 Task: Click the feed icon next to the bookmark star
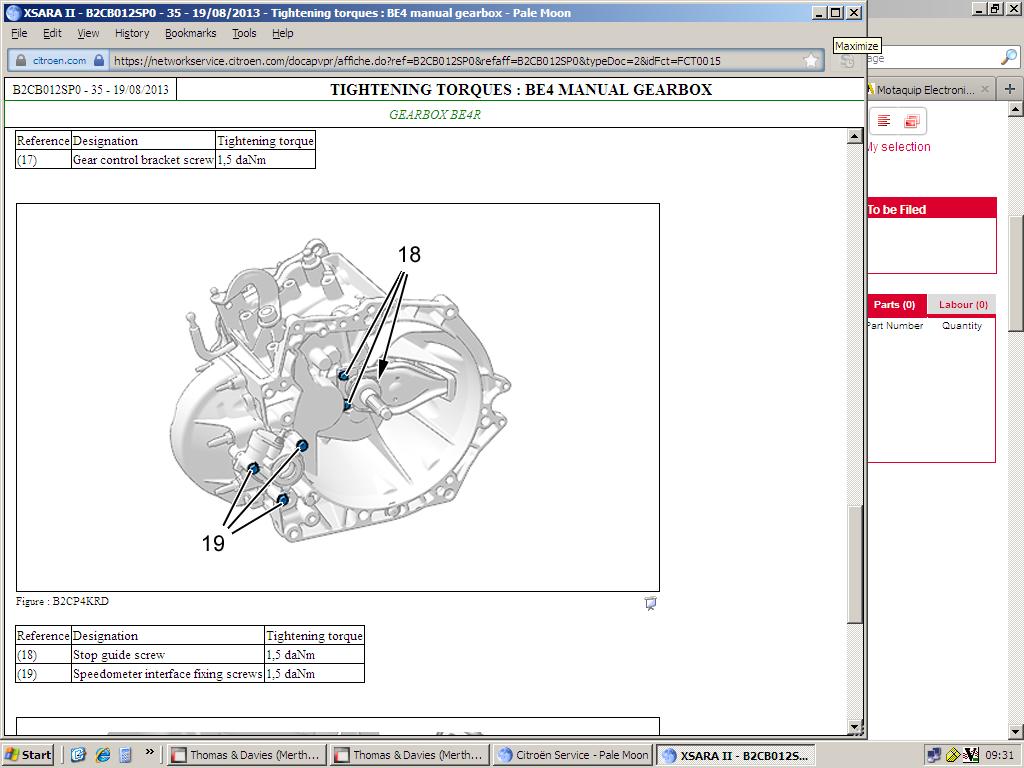[x=847, y=61]
